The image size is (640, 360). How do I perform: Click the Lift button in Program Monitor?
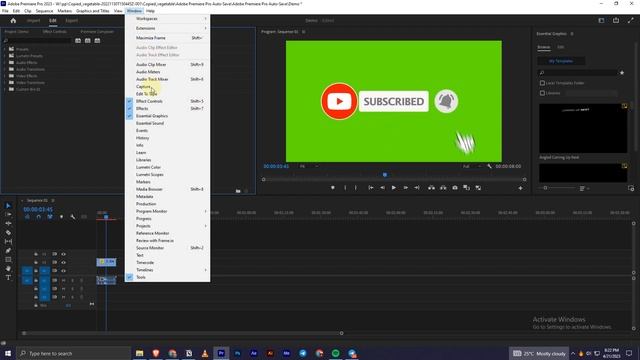pos(431,188)
